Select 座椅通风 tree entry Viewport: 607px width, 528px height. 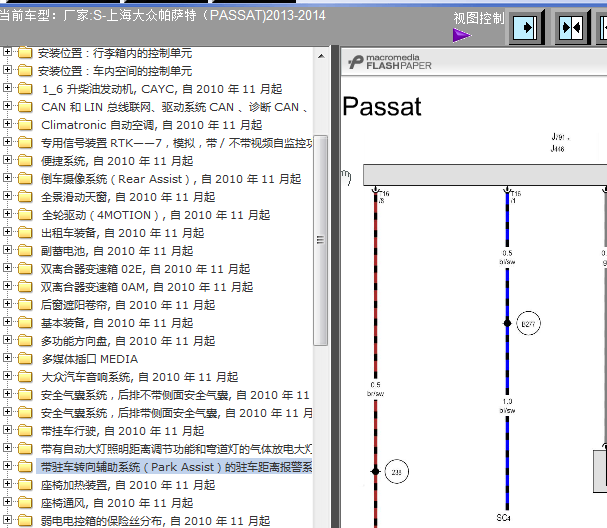tap(117, 503)
